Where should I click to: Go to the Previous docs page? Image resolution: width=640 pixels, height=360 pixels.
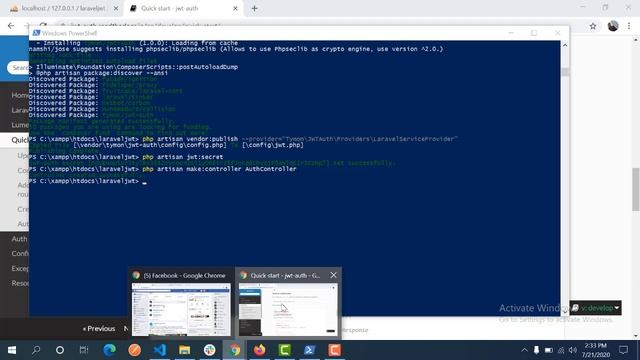pyautogui.click(x=99, y=329)
